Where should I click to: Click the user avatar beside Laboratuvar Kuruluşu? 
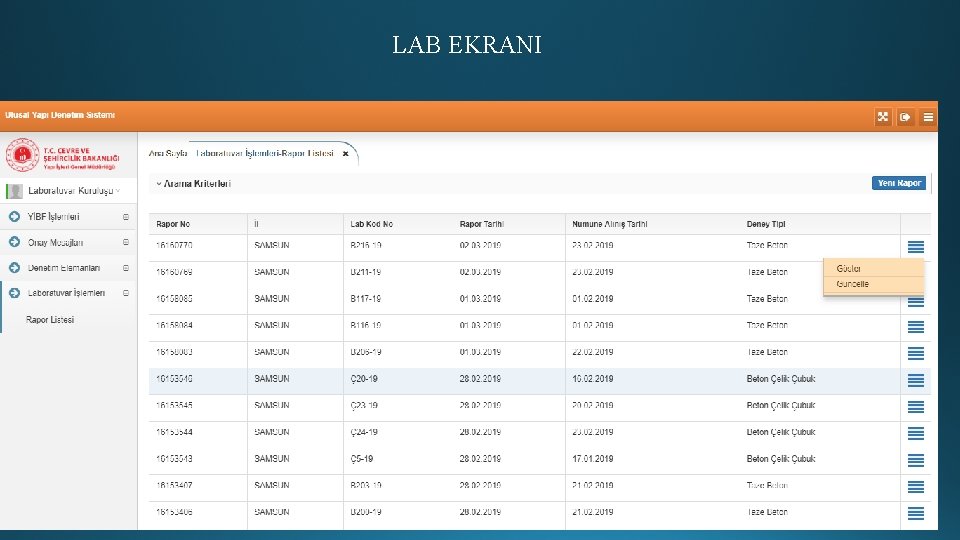pyautogui.click(x=14, y=191)
